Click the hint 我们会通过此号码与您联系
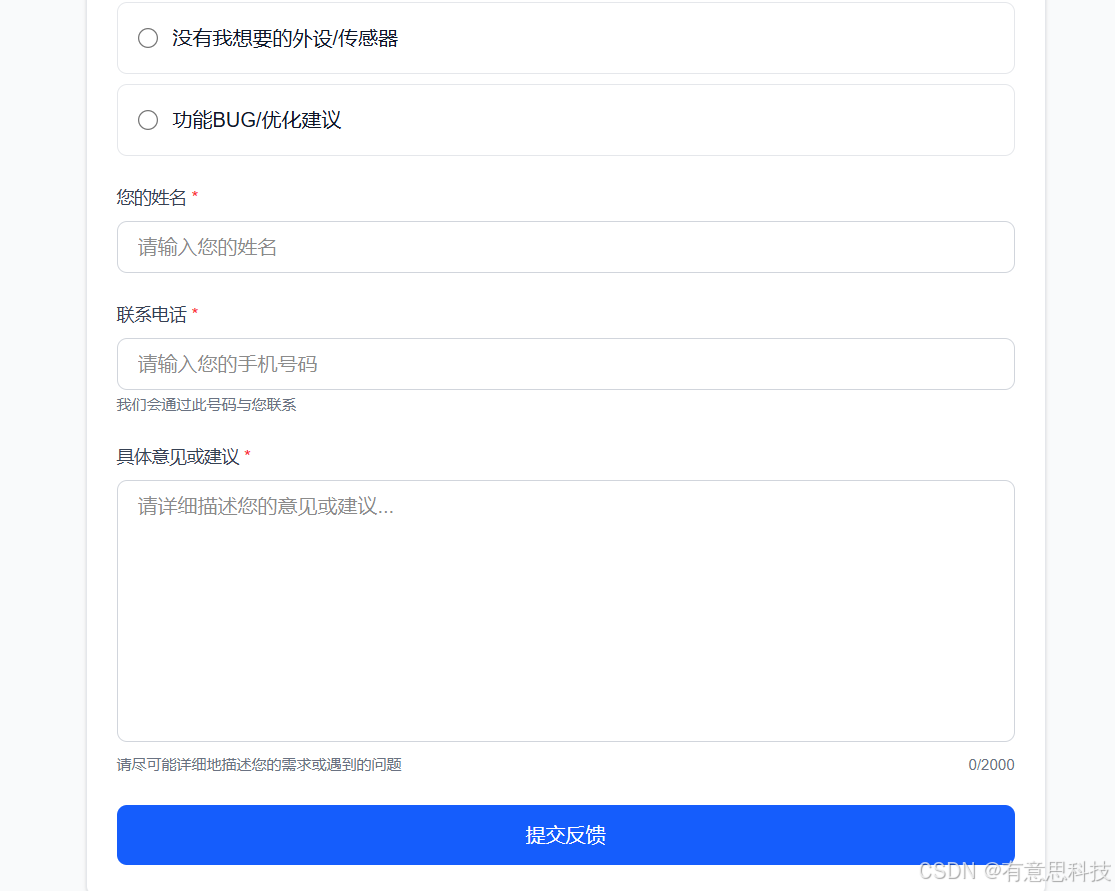The height and width of the screenshot is (891, 1115). point(206,405)
